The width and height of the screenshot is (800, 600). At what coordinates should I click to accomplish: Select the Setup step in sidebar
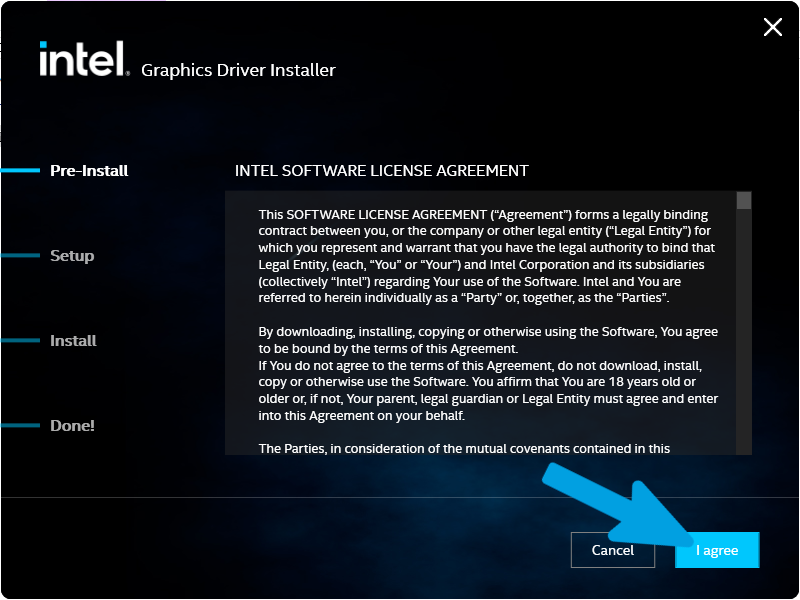72,255
